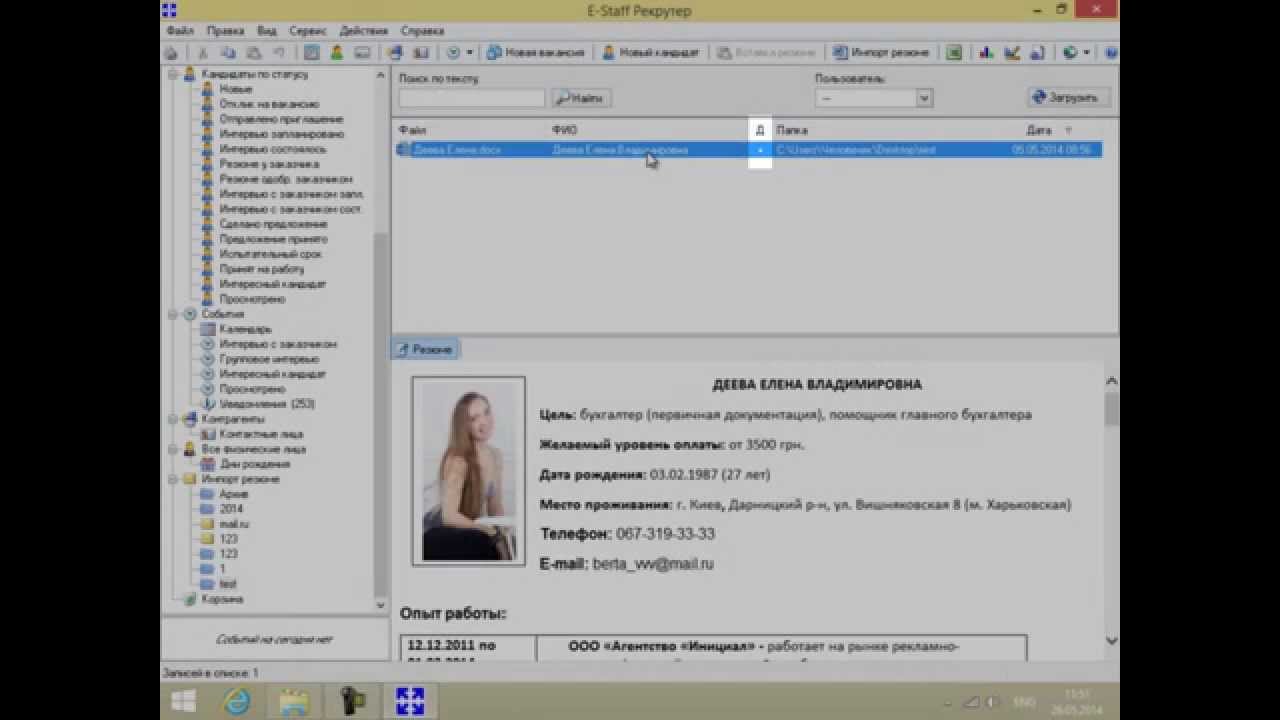Collapse the Все физические лица node
Image resolution: width=1280 pixels, height=720 pixels.
pos(172,449)
